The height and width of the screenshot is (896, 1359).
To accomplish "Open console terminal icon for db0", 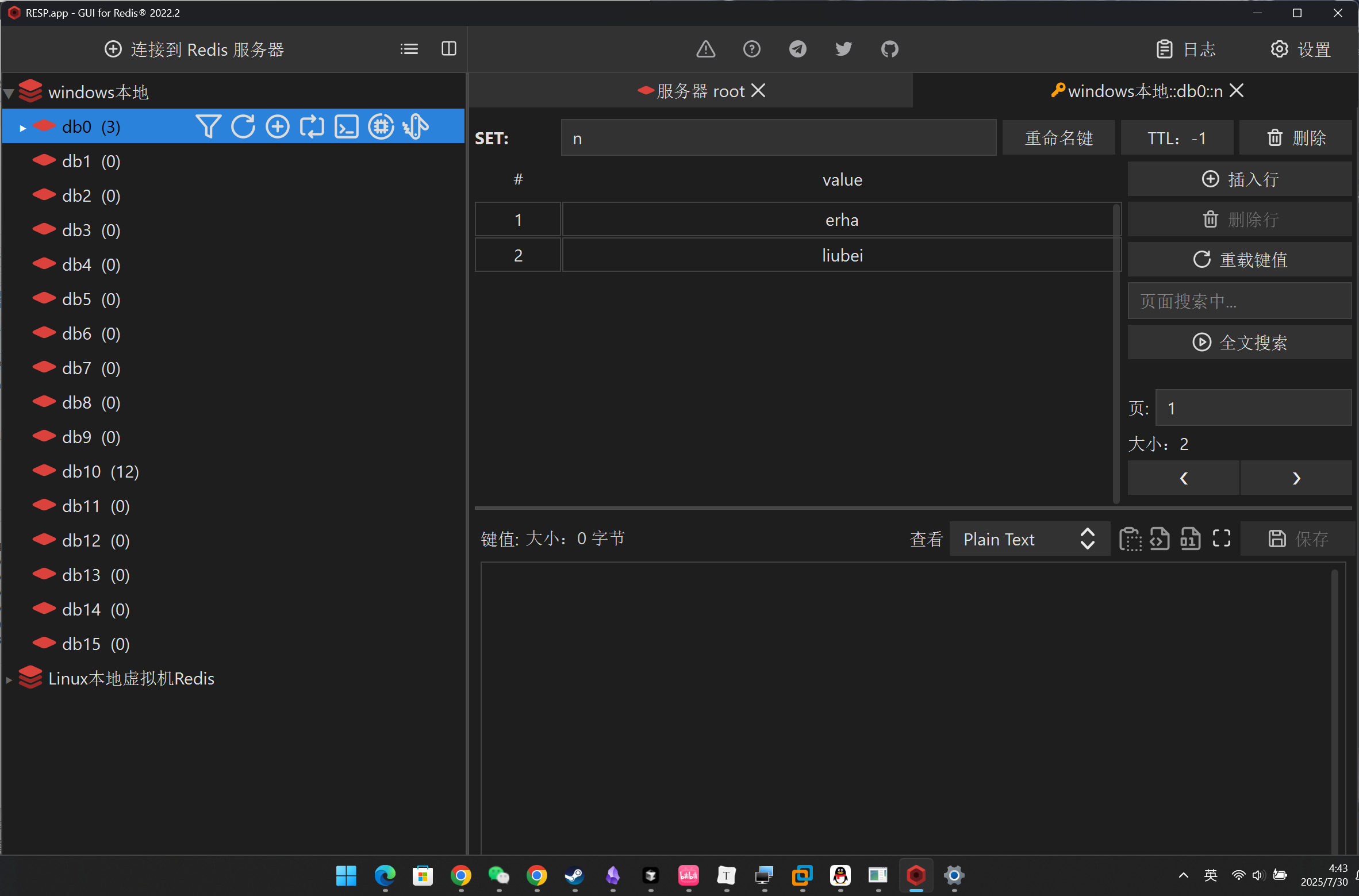I will tap(347, 126).
